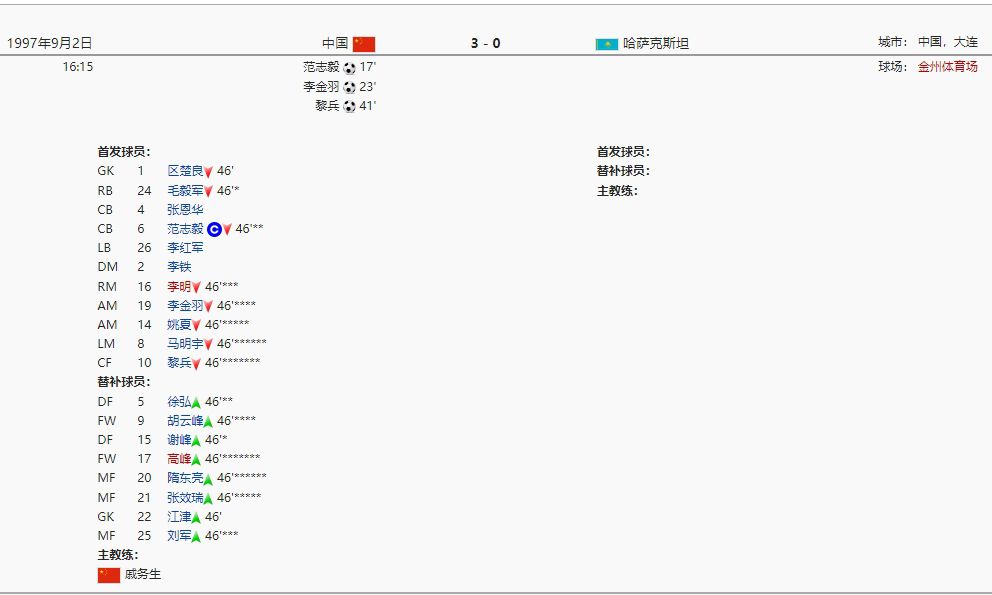
Task: Open starter 李红军's player link
Action: [185, 248]
